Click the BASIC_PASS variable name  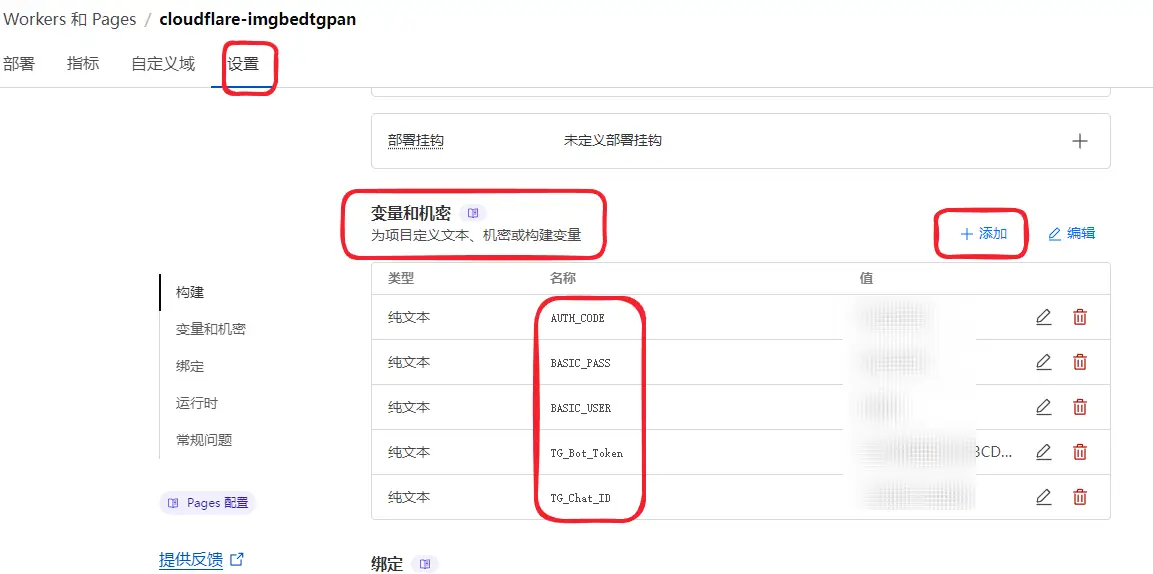tap(580, 363)
